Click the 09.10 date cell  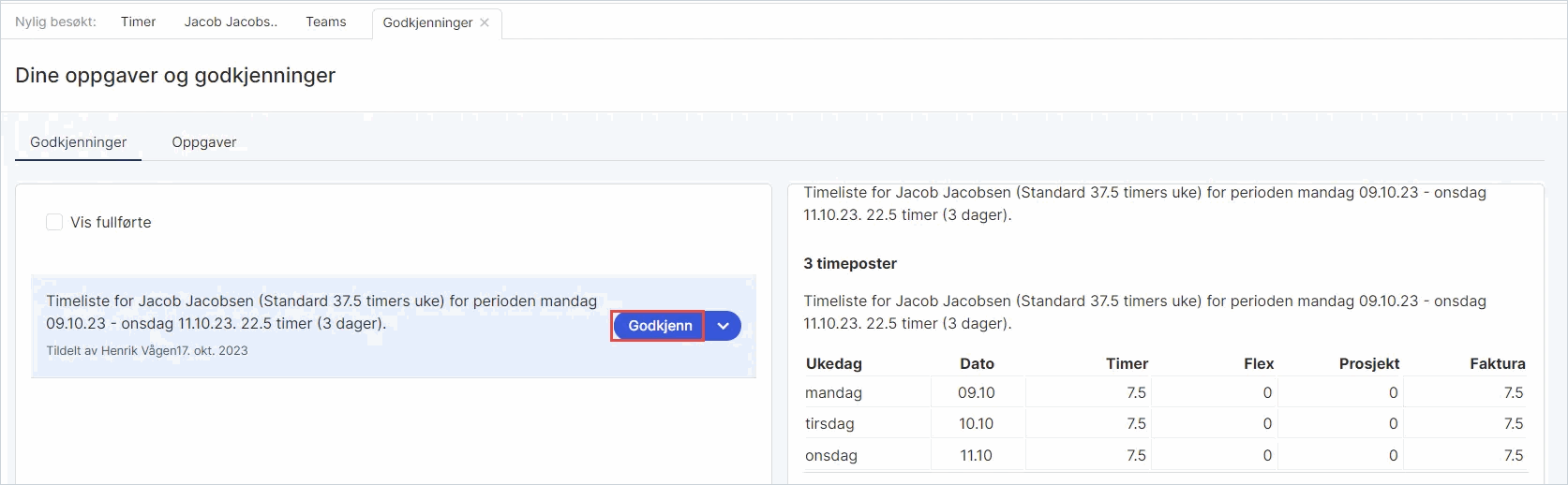(977, 393)
